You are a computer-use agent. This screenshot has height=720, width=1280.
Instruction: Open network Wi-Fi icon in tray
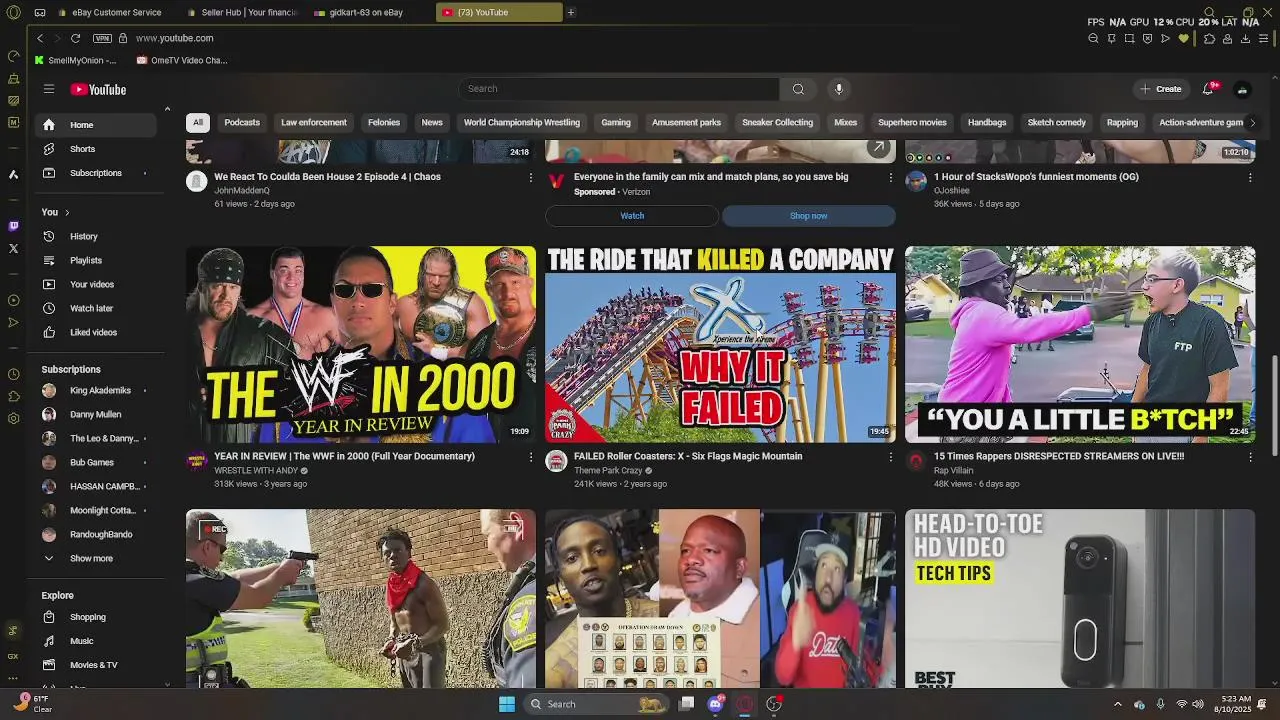(x=1181, y=704)
